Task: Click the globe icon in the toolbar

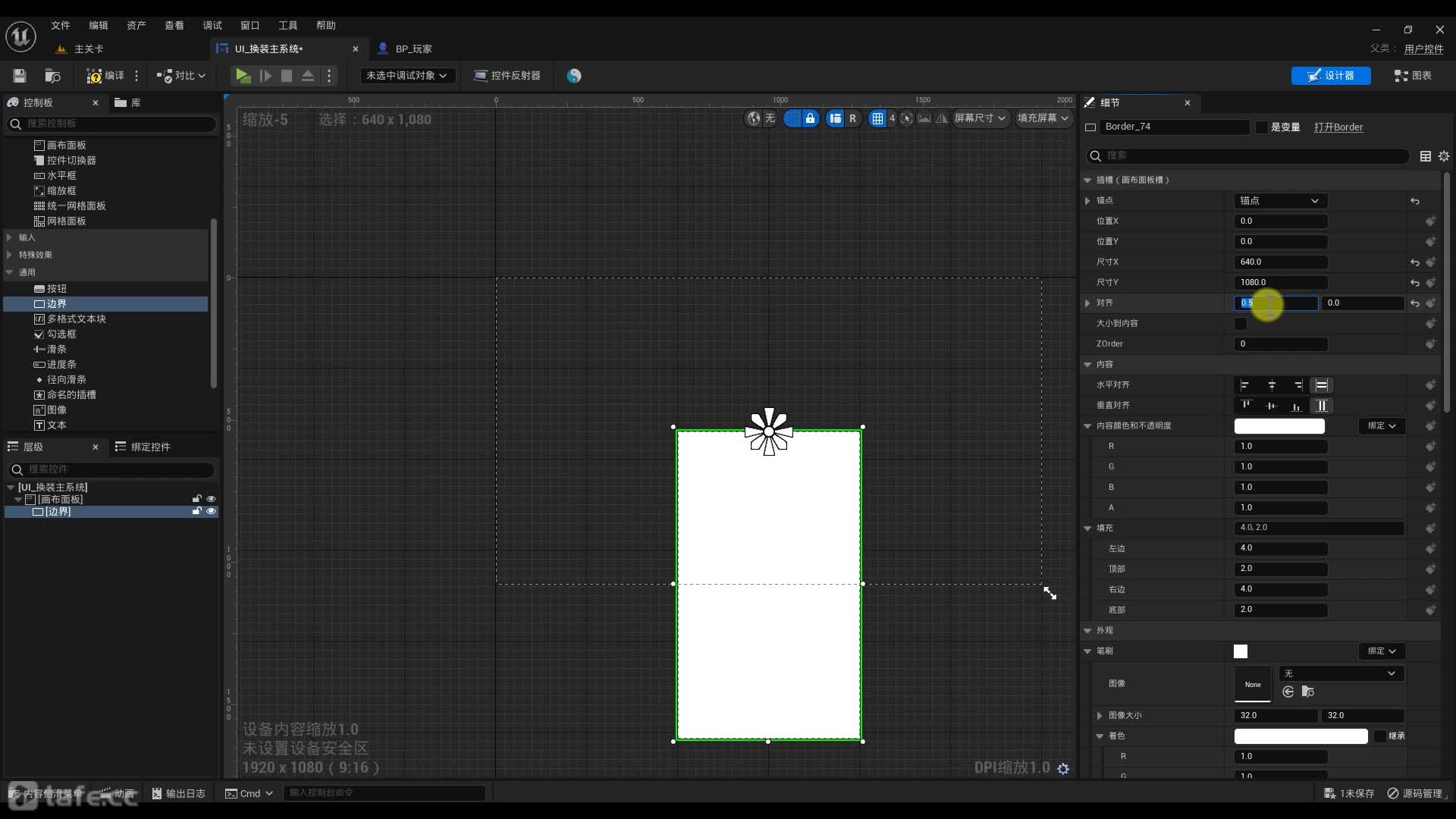Action: click(574, 76)
